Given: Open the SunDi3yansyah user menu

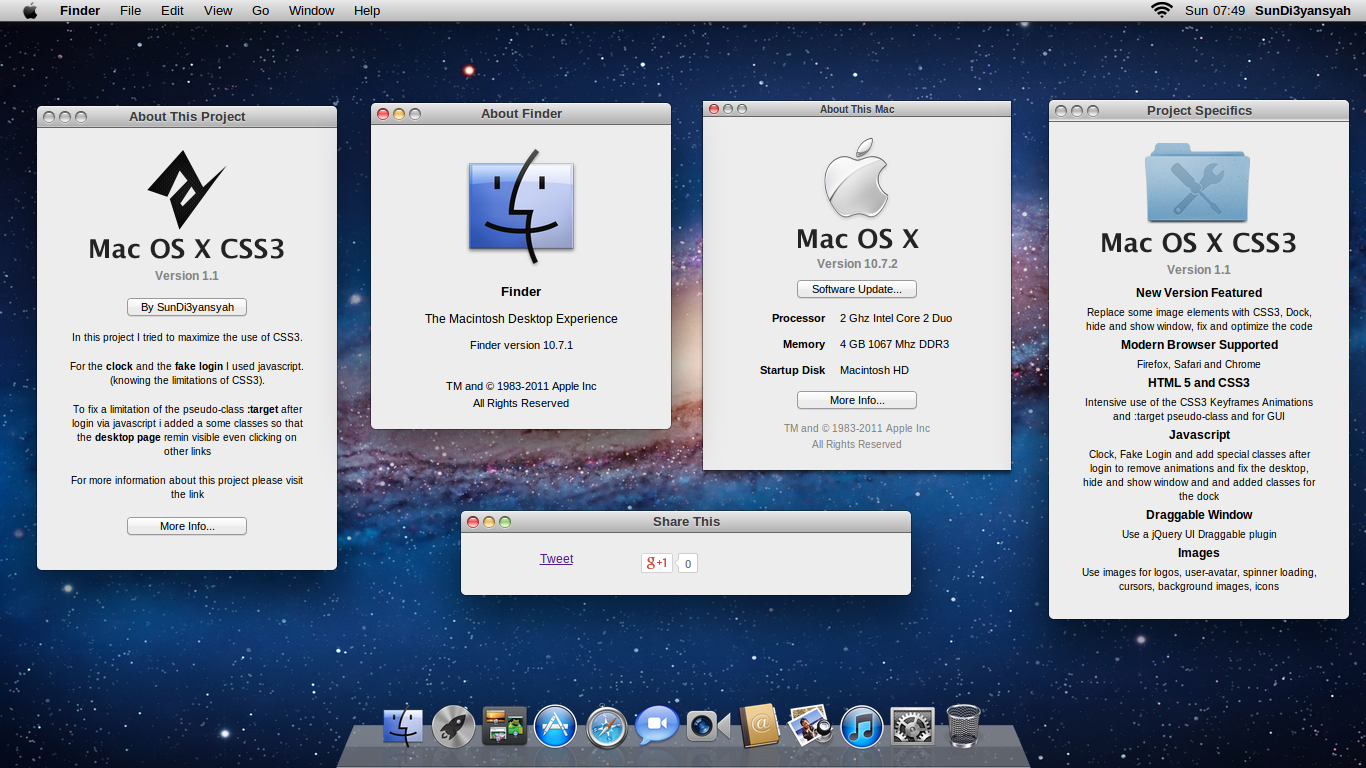Looking at the screenshot, I should pyautogui.click(x=1302, y=10).
